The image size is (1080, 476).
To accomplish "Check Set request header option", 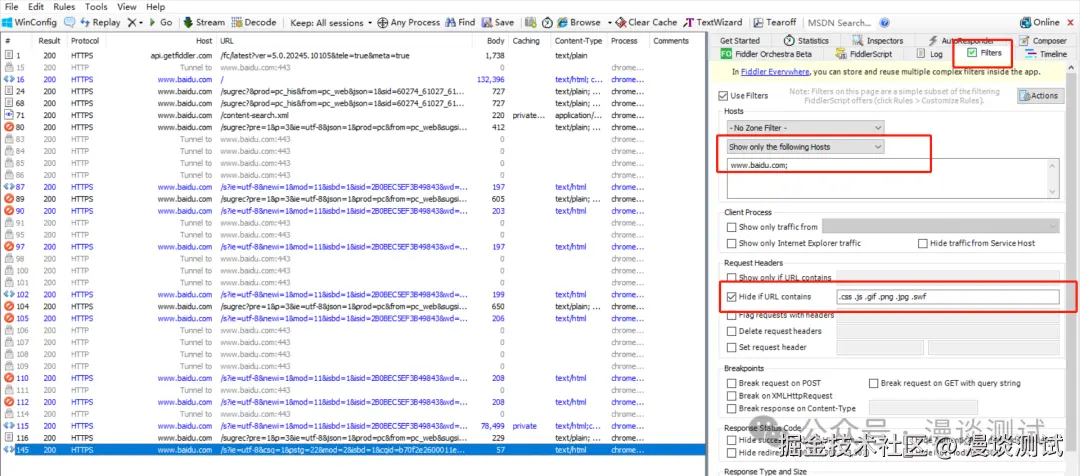I will [731, 347].
